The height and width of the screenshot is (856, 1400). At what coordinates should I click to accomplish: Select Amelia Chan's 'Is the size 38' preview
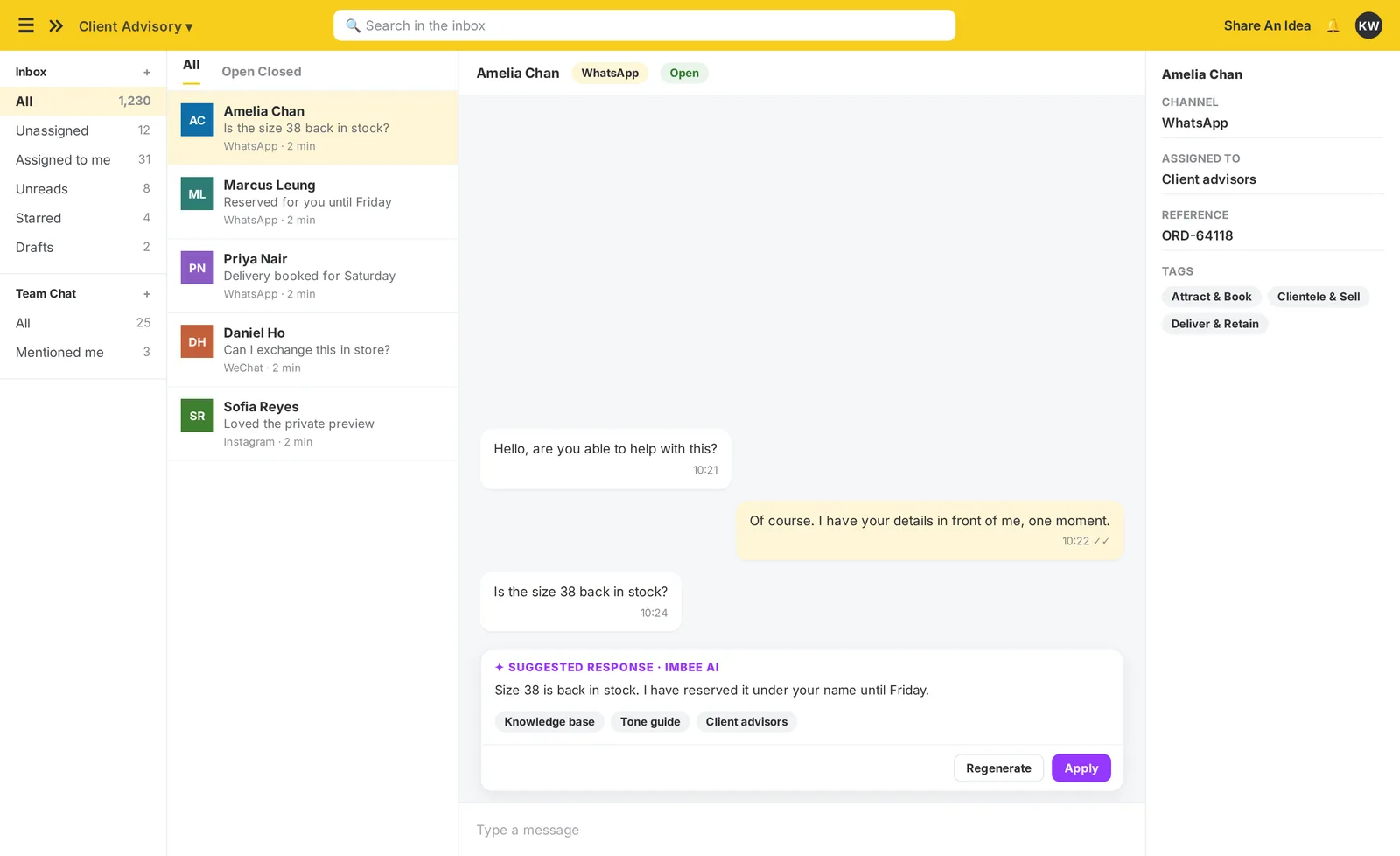click(x=306, y=128)
